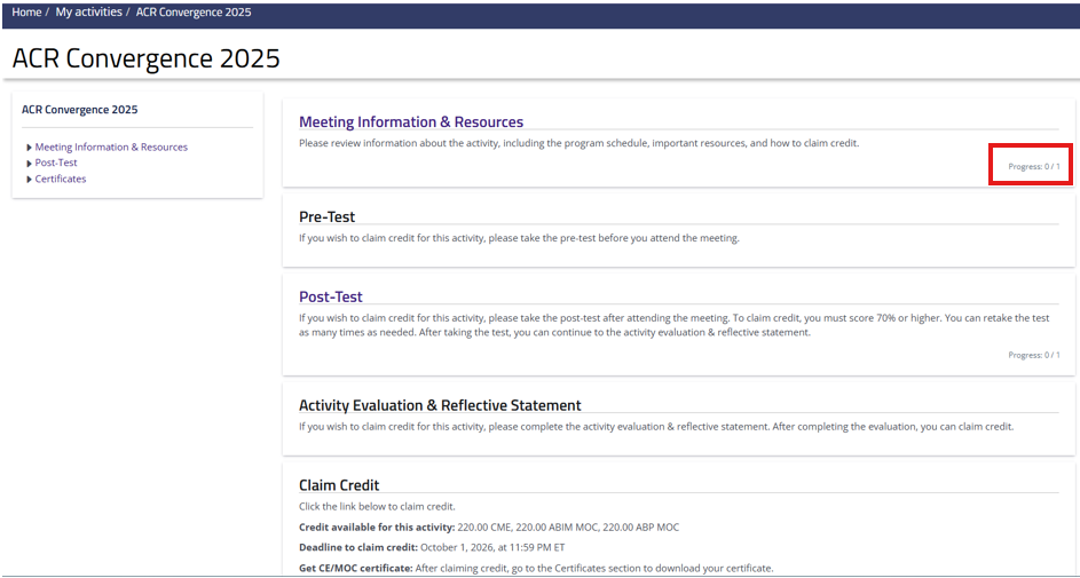Image resolution: width=1080 pixels, height=578 pixels.
Task: Click Progress 0 / 1 under Meeting Information
Action: point(1034,167)
